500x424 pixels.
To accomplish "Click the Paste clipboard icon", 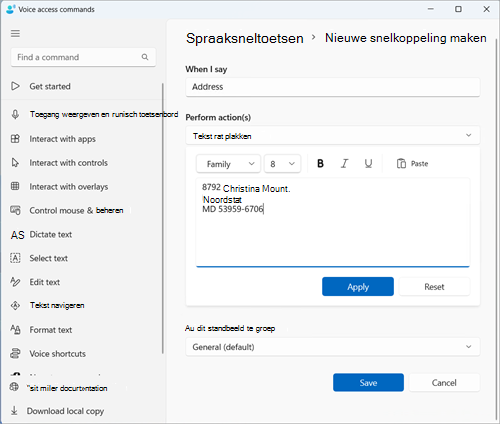I will point(401,164).
